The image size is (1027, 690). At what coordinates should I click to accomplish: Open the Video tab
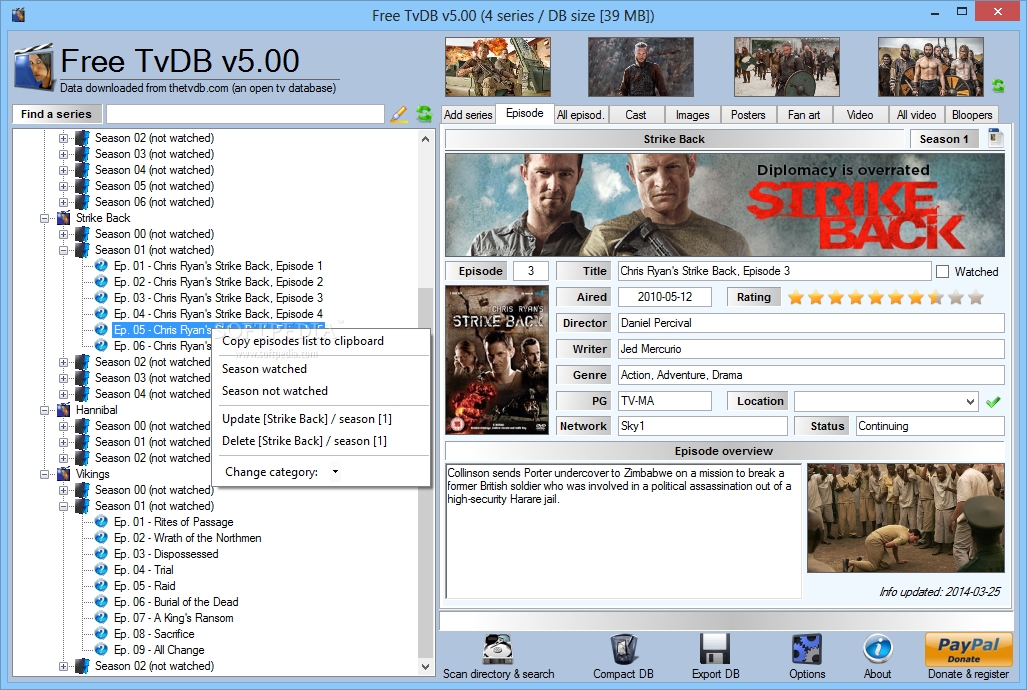(x=860, y=115)
